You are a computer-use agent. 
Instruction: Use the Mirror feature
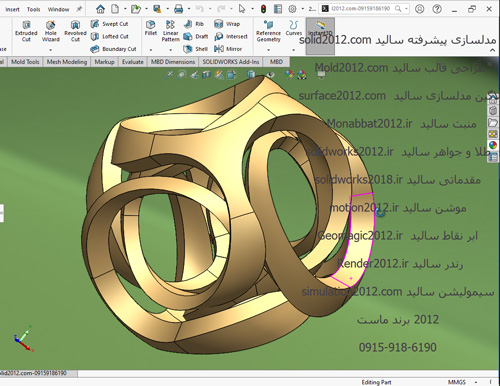click(228, 49)
